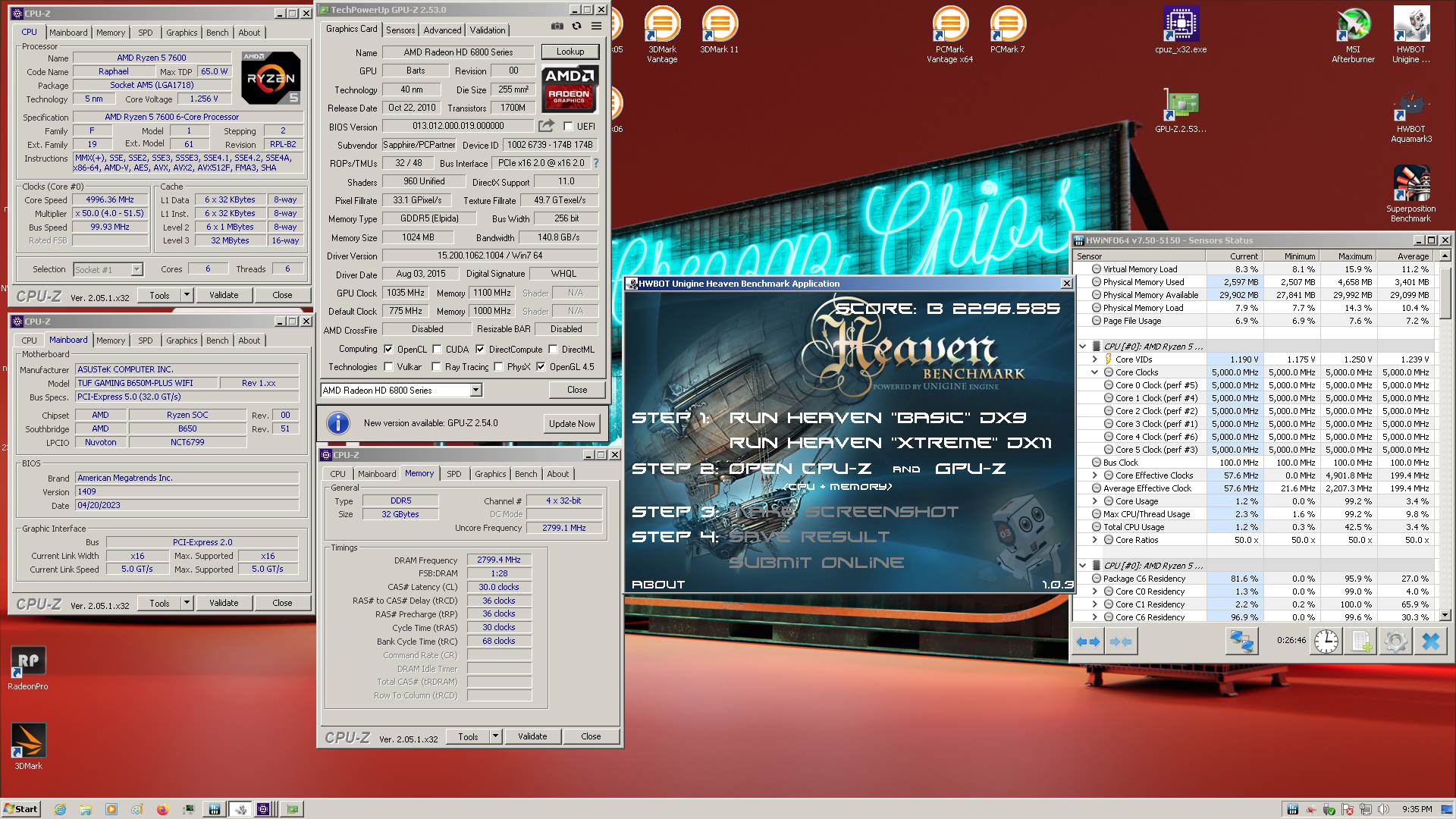Viewport: 1456px width, 819px height.
Task: Take a GPU-Z screenshot with the camera icon
Action: click(x=557, y=26)
